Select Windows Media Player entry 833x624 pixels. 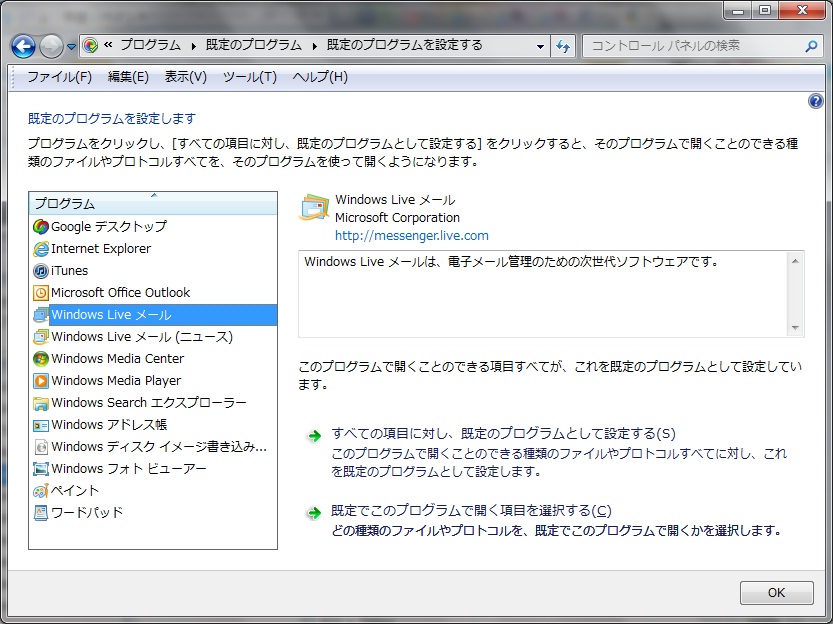pos(116,381)
